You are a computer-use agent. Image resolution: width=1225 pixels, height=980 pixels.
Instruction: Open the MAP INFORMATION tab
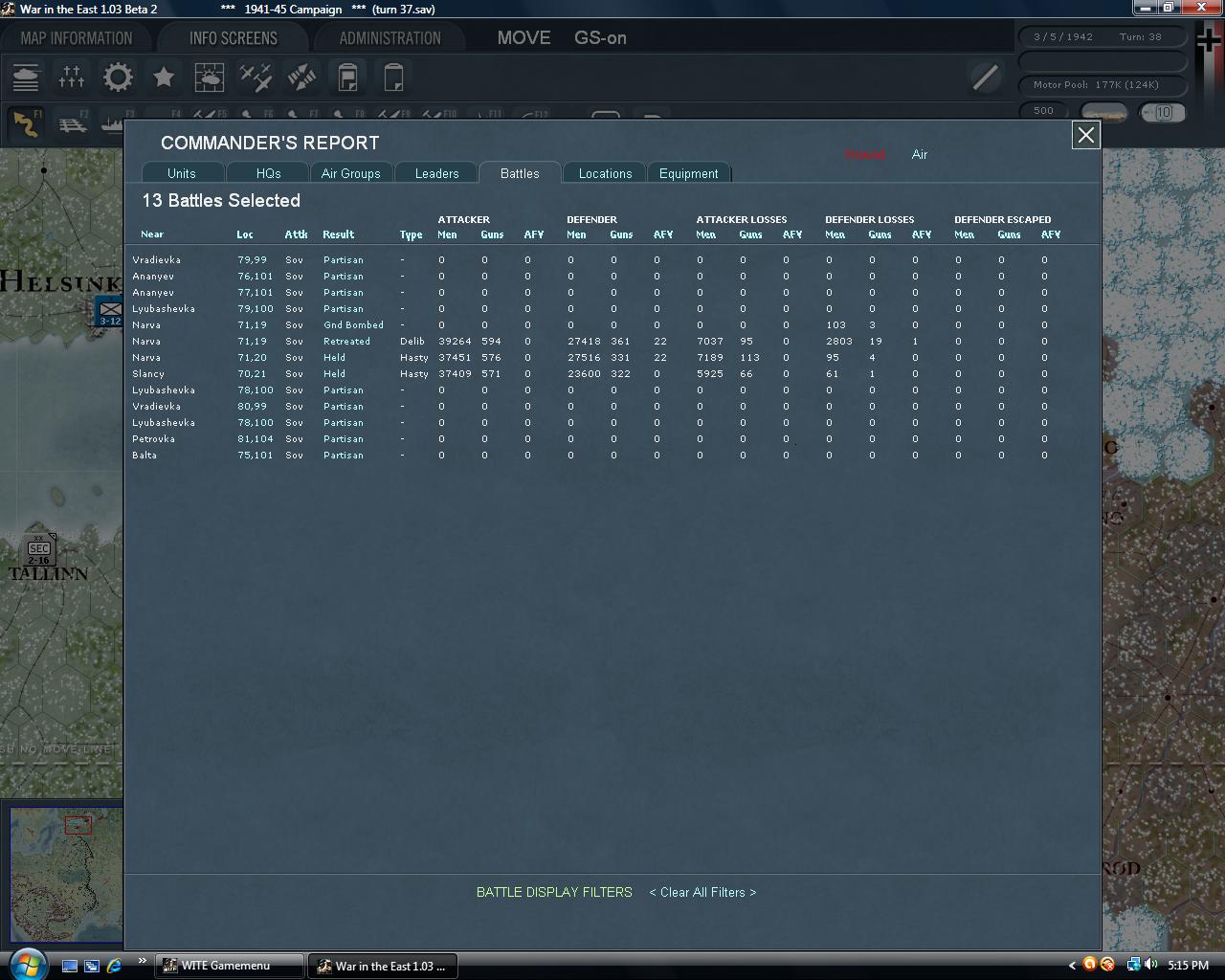[x=77, y=38]
